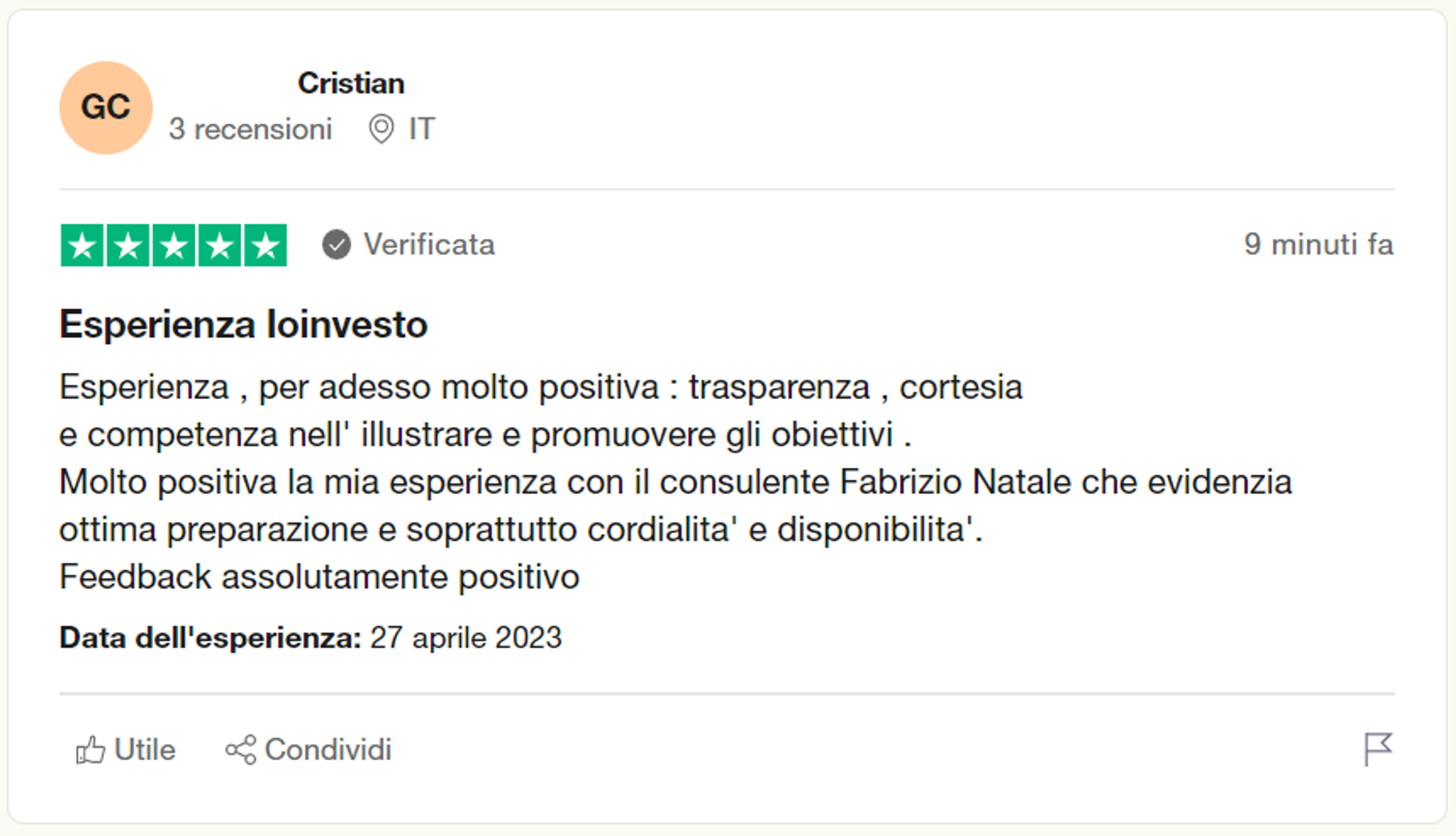This screenshot has height=836, width=1456.
Task: Click the 3 recensioni count
Action: click(x=250, y=129)
